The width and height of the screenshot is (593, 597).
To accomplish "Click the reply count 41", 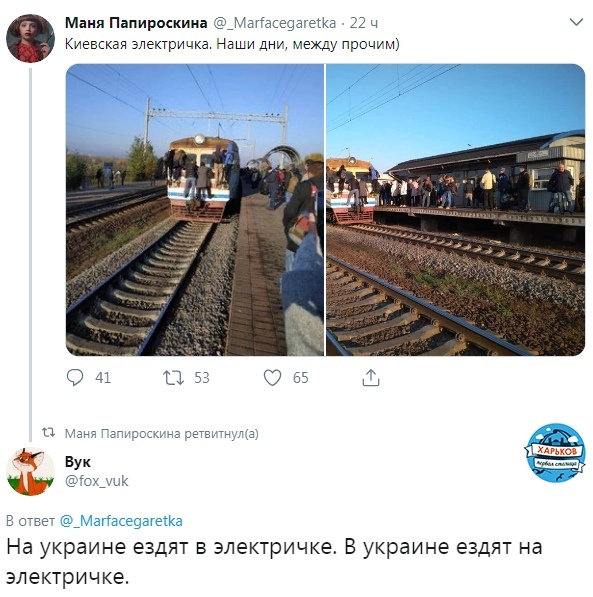I will pyautogui.click(x=103, y=378).
